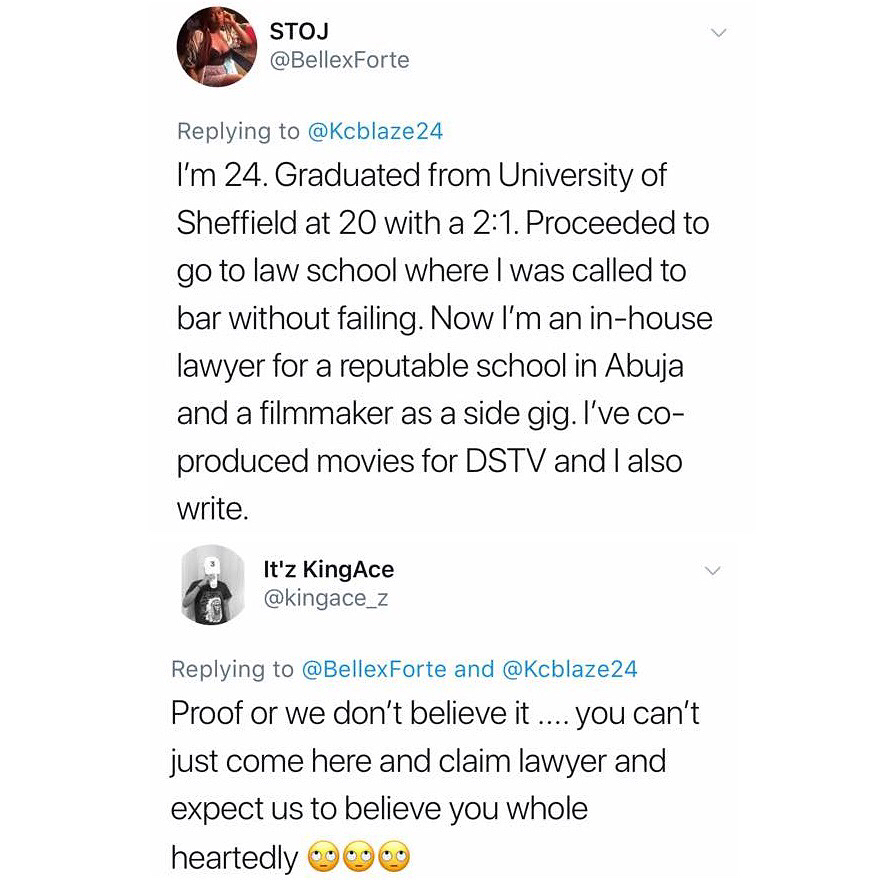Open the @Kcblaze24 mention in KingAce's reply line
This screenshot has height=888, width=888.
[569, 669]
